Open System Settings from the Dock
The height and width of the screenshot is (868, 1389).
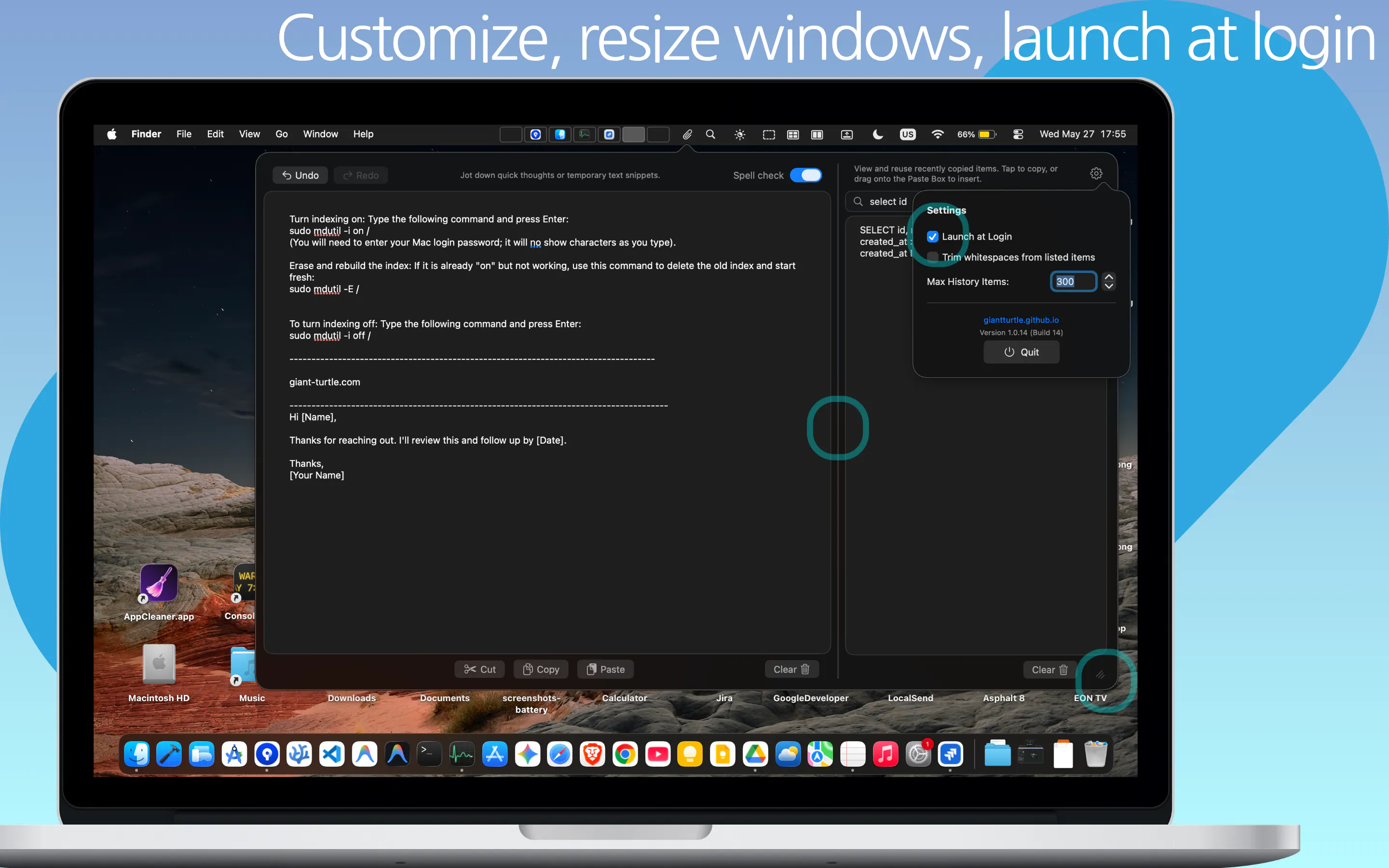click(x=918, y=754)
